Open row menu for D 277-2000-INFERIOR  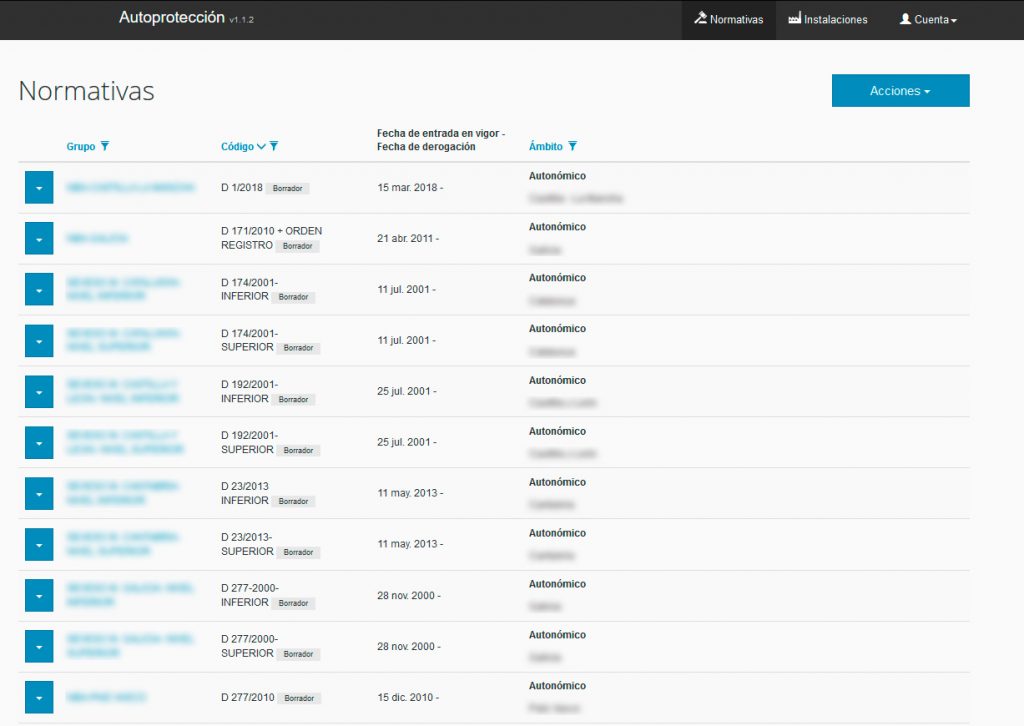(x=38, y=596)
